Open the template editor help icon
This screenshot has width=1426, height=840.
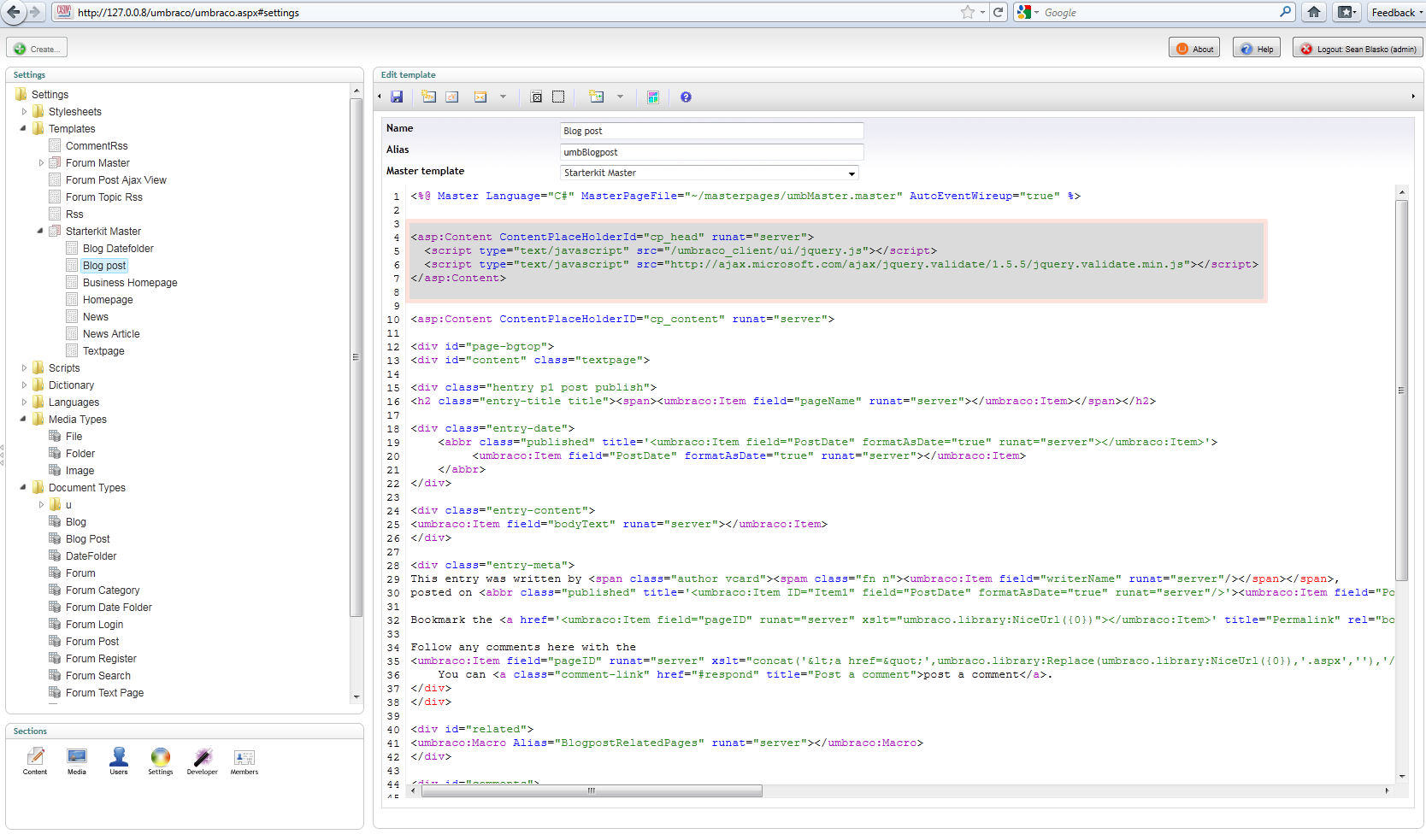point(686,97)
